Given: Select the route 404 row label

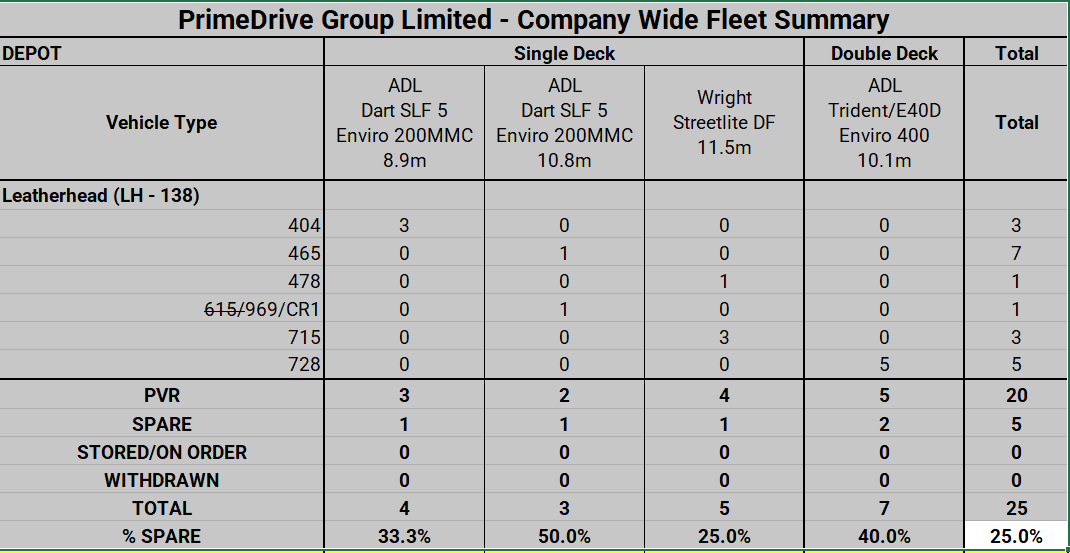Looking at the screenshot, I should point(304,226).
